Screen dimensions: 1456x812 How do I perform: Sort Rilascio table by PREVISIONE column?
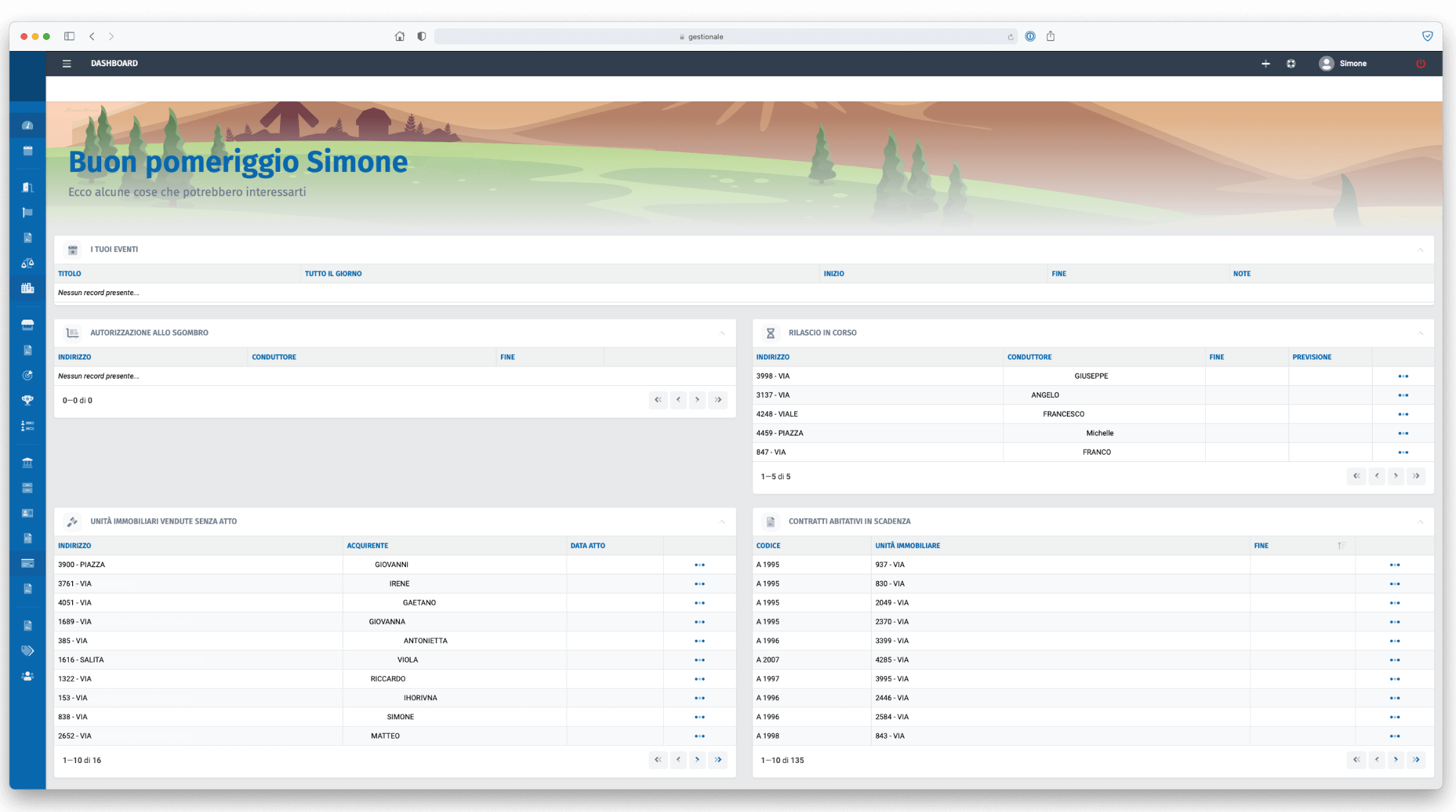(x=1312, y=357)
